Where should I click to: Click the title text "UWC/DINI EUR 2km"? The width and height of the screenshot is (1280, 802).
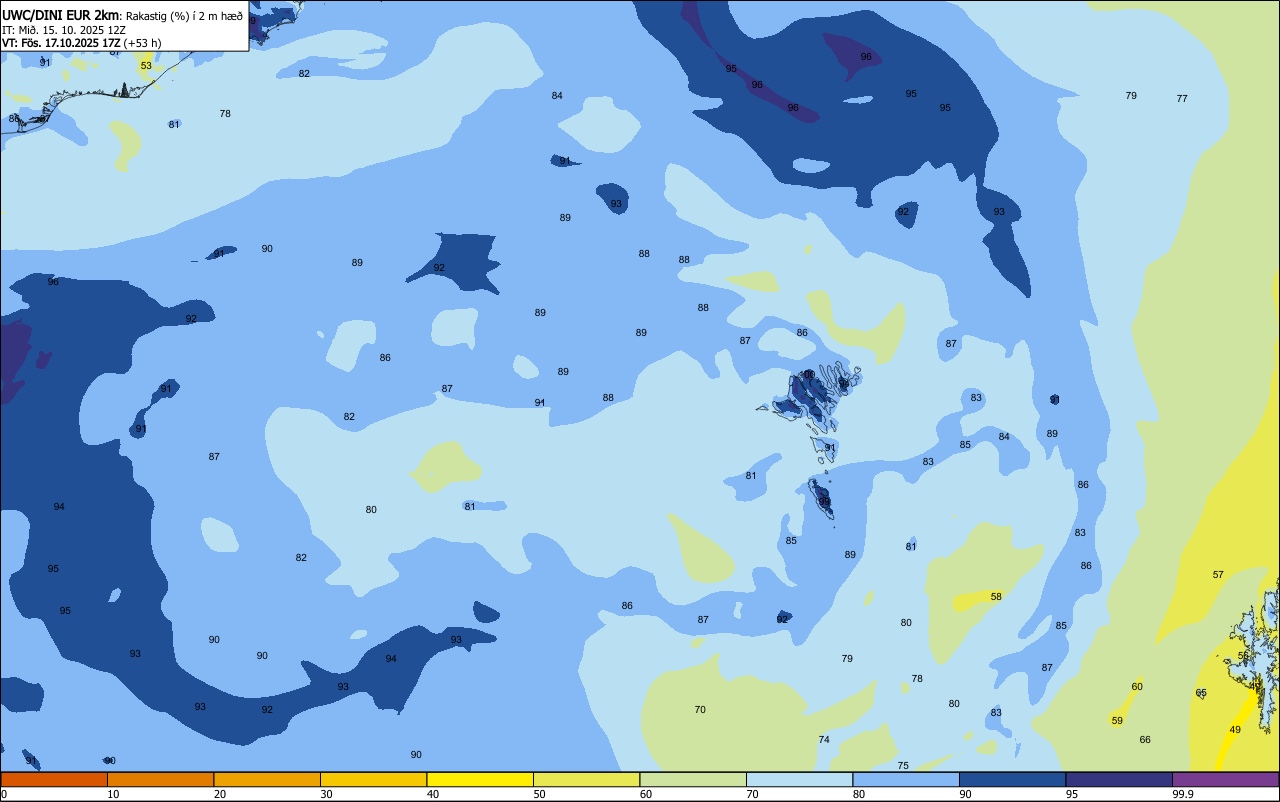click(x=60, y=15)
